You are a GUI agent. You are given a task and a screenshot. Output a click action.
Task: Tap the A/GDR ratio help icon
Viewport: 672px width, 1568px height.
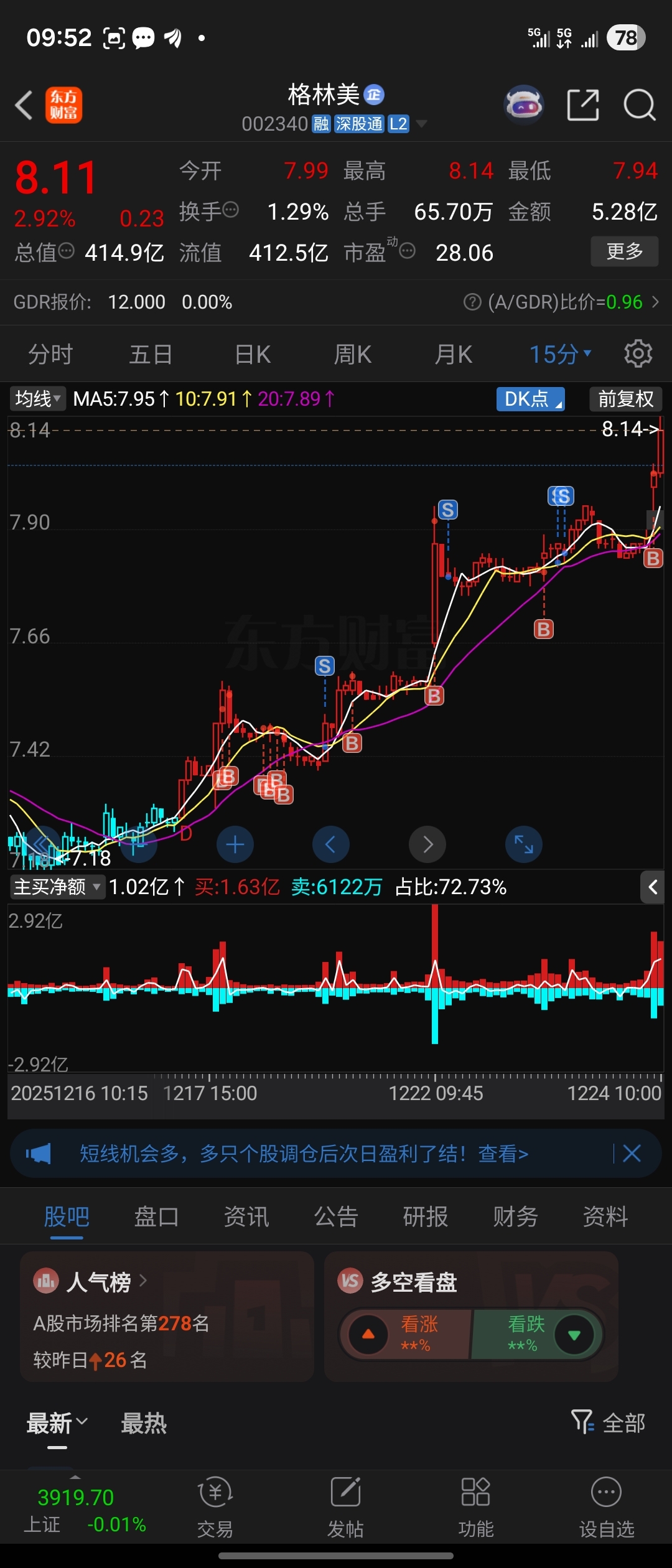(x=473, y=302)
